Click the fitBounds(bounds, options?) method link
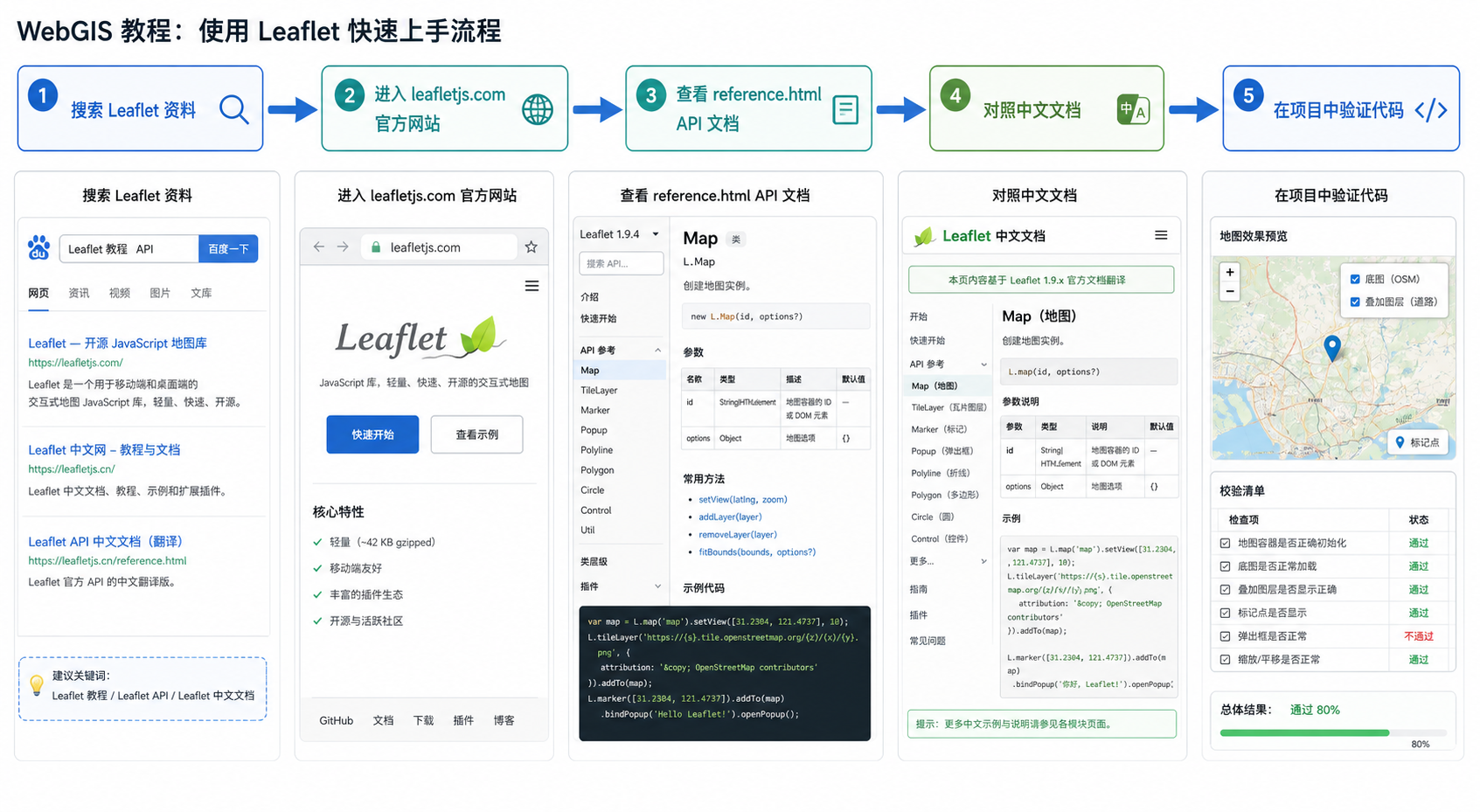The width and height of the screenshot is (1480, 812). [x=757, y=552]
